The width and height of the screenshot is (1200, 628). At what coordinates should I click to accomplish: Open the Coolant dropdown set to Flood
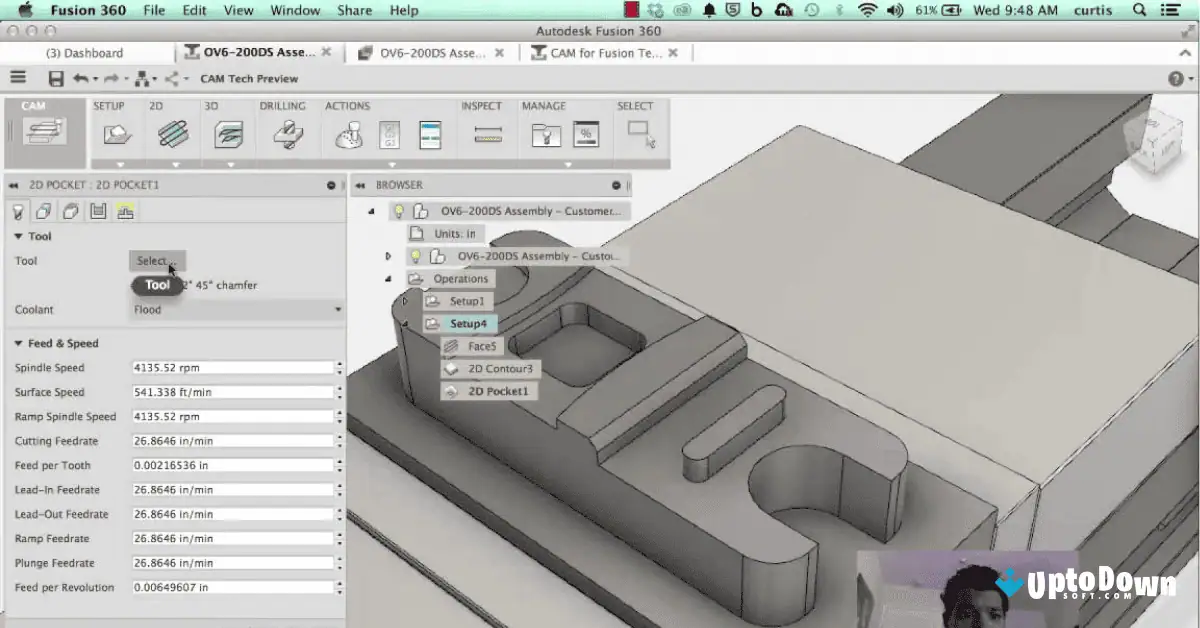(237, 309)
